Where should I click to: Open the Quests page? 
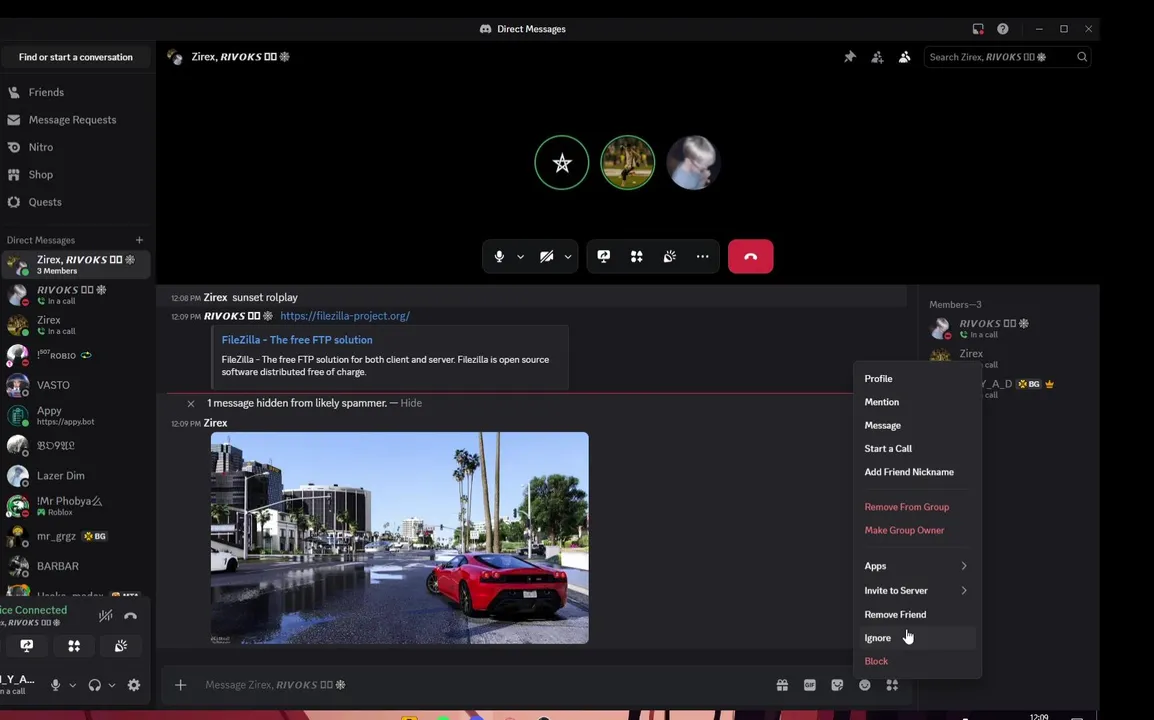point(76,202)
